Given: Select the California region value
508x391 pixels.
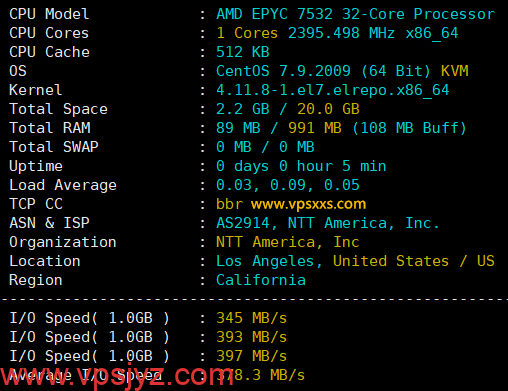Looking at the screenshot, I should click(x=261, y=280).
